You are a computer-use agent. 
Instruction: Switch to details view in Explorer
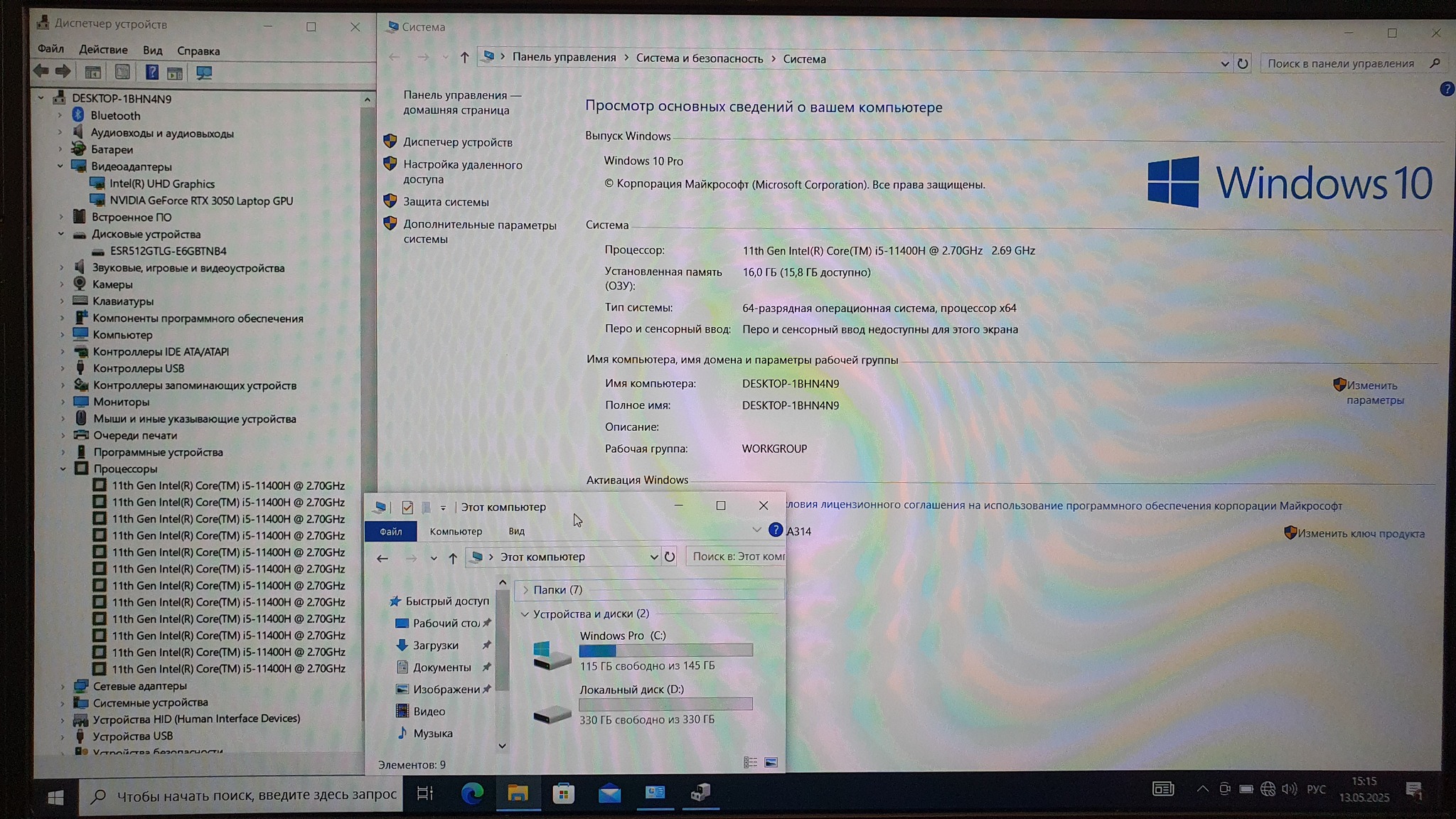750,762
